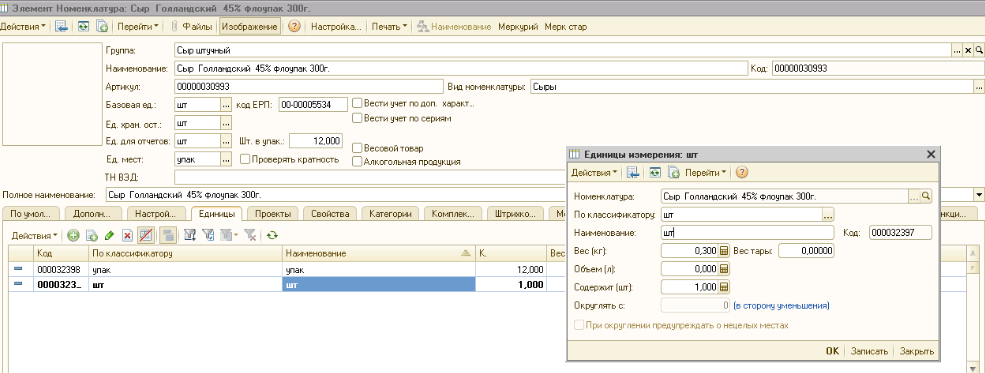Click OK in Единицы измерения dialog
The height and width of the screenshot is (373, 985).
tap(832, 351)
